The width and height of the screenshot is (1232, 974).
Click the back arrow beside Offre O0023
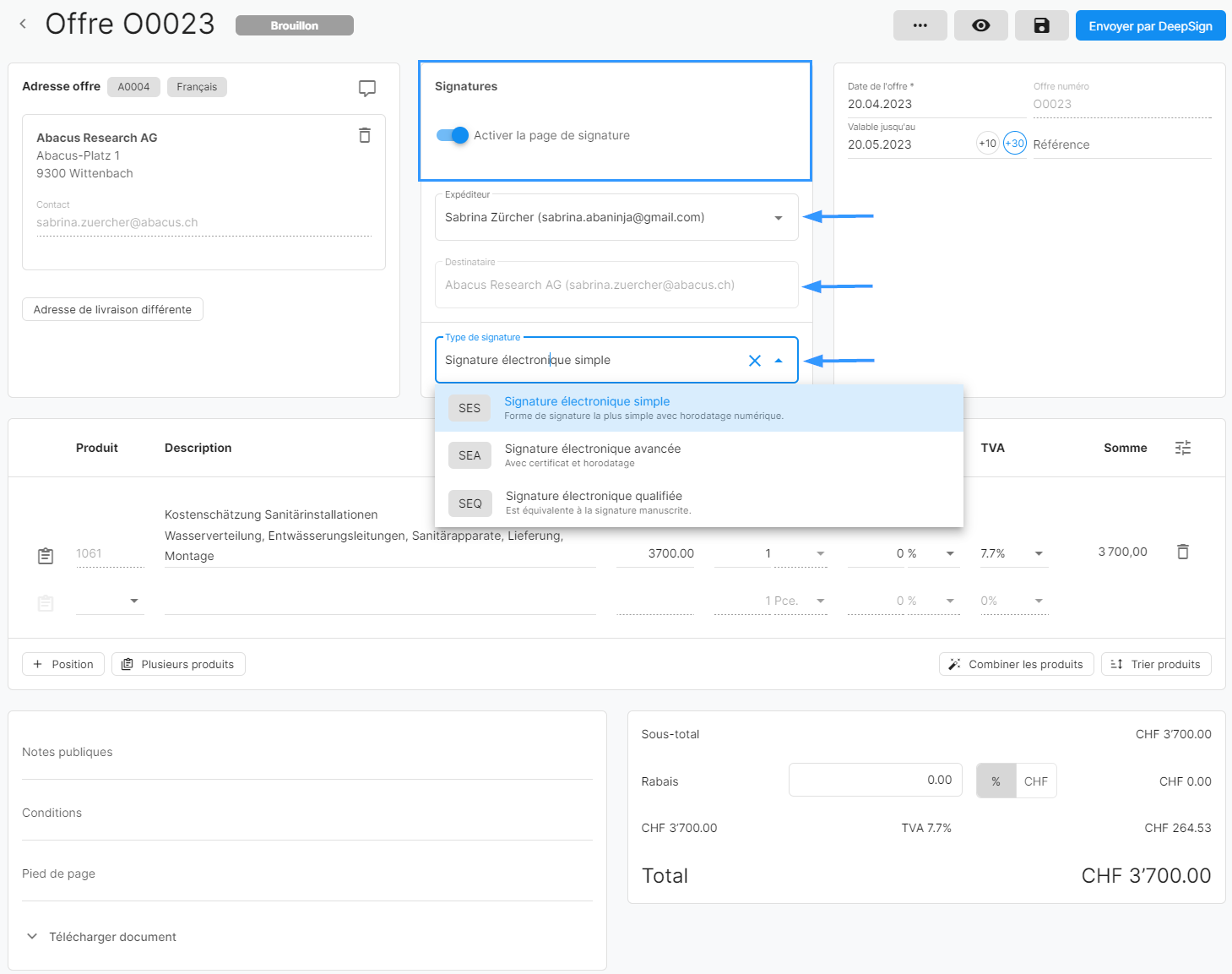[x=23, y=24]
